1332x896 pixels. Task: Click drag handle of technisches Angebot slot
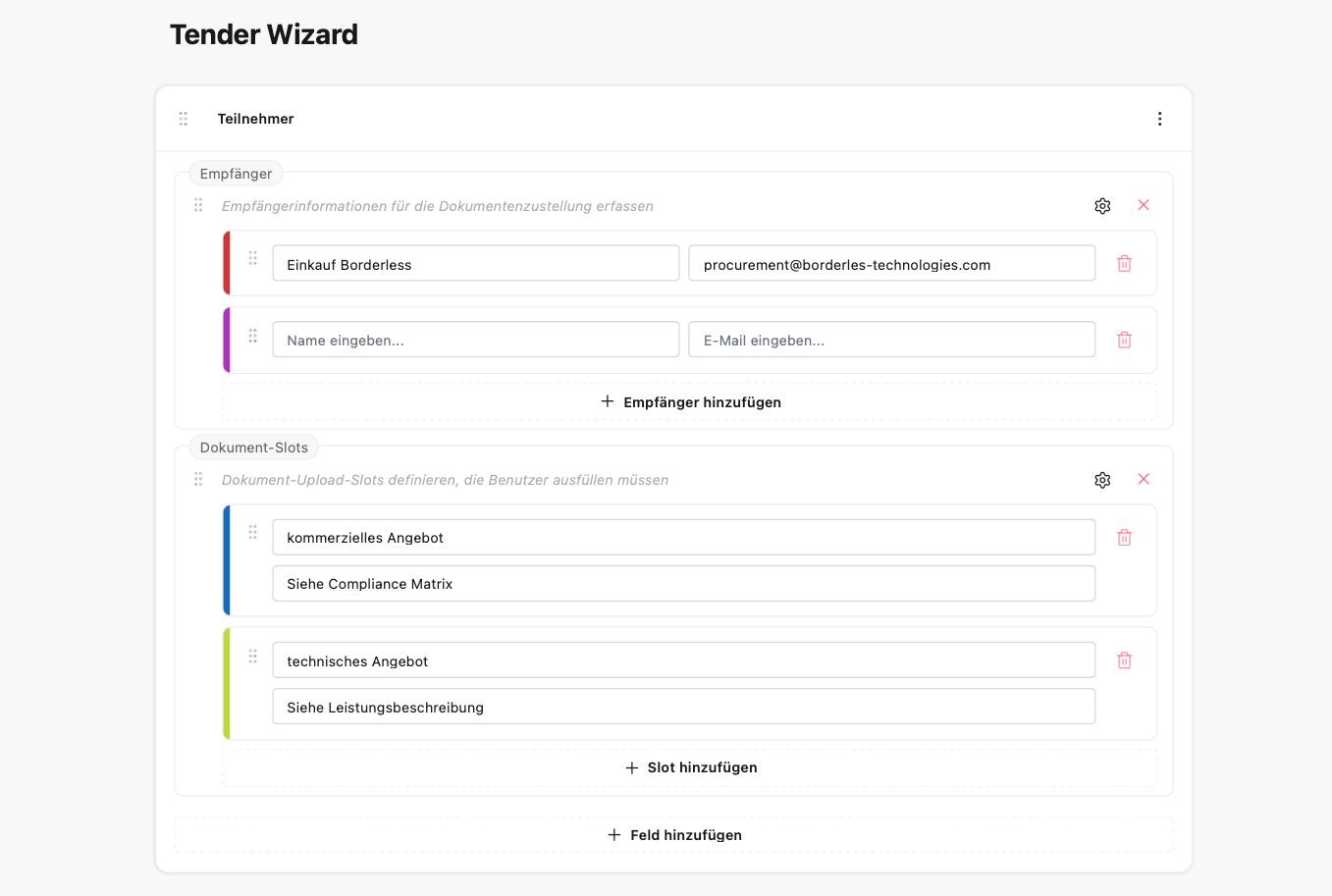coord(253,656)
